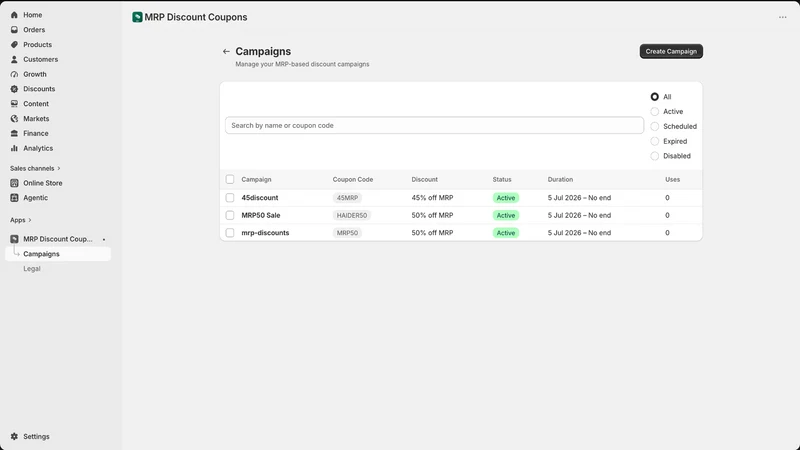Screen dimensions: 800x450
Task: Click the Create Campaign button
Action: (671, 51)
